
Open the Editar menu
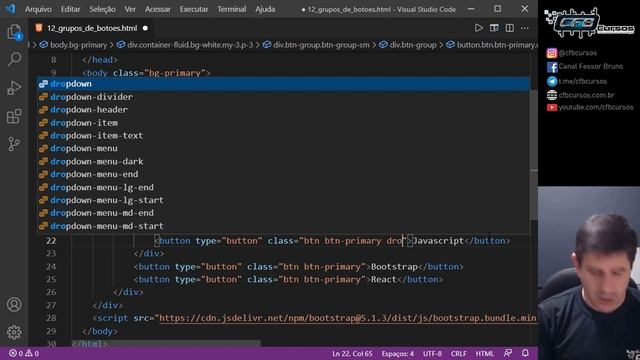point(70,9)
